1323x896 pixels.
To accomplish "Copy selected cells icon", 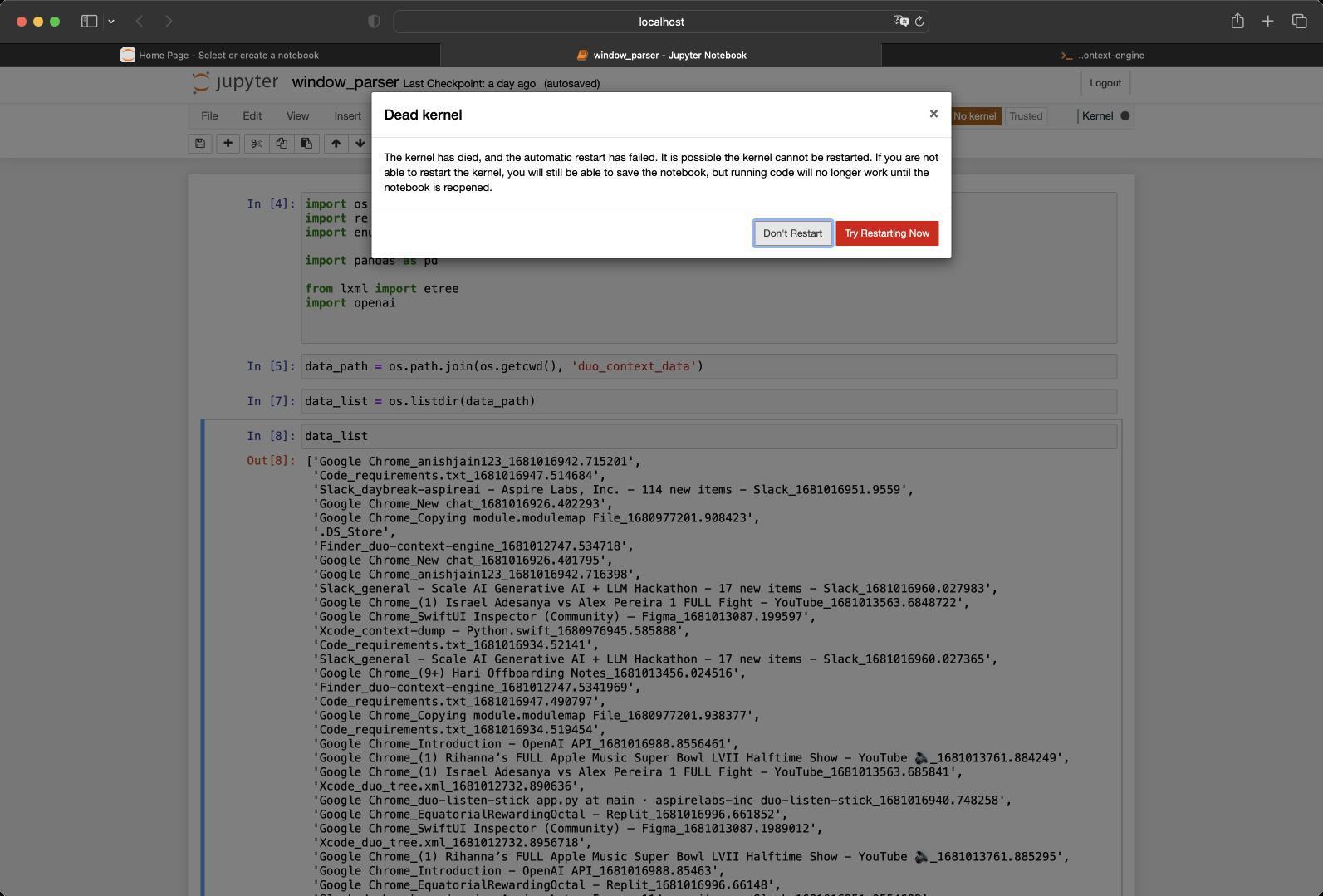I will [282, 143].
